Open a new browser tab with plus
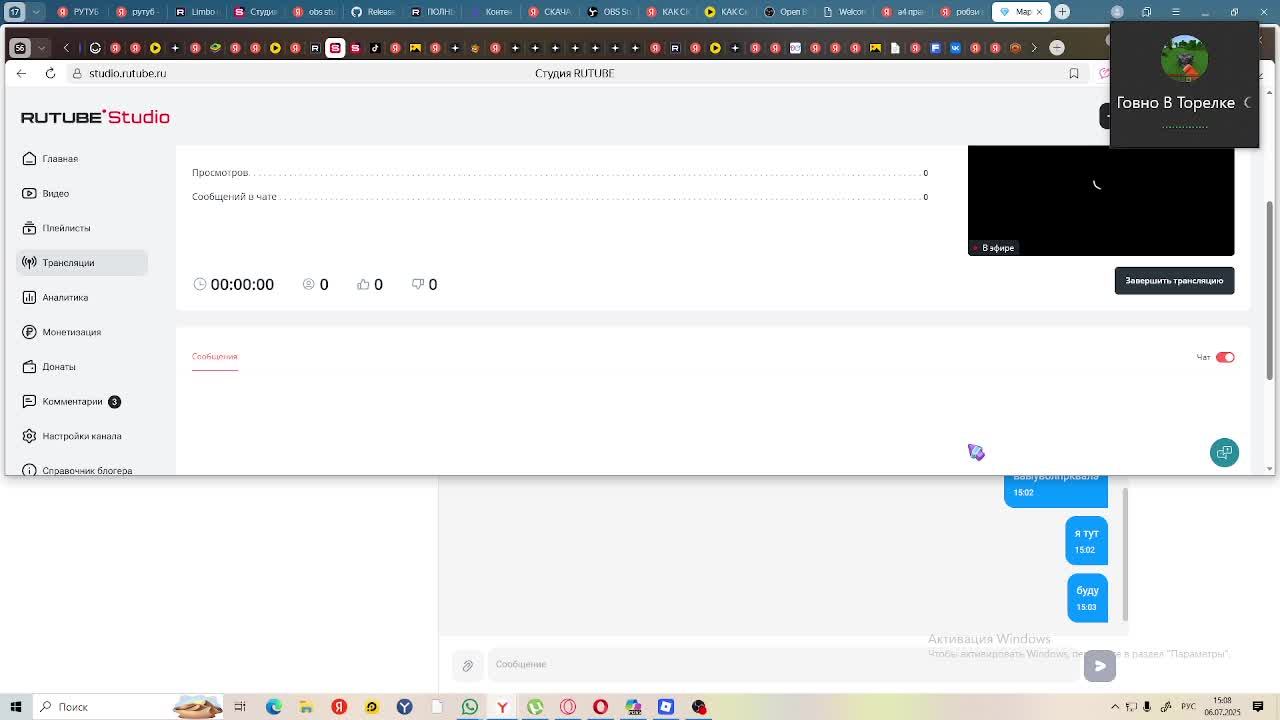This screenshot has height=720, width=1280. pos(1062,12)
